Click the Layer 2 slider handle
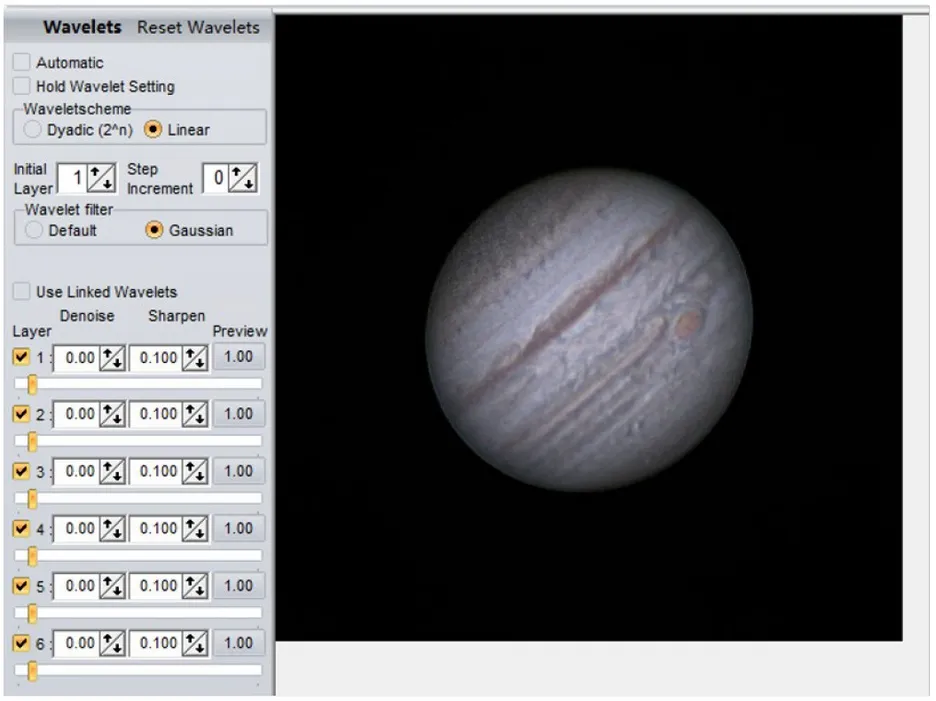Image resolution: width=936 pixels, height=701 pixels. pos(32,442)
